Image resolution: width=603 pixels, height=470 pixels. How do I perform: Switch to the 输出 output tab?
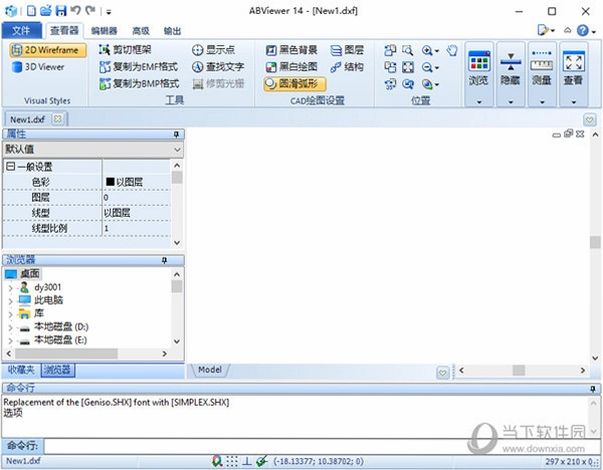(172, 31)
